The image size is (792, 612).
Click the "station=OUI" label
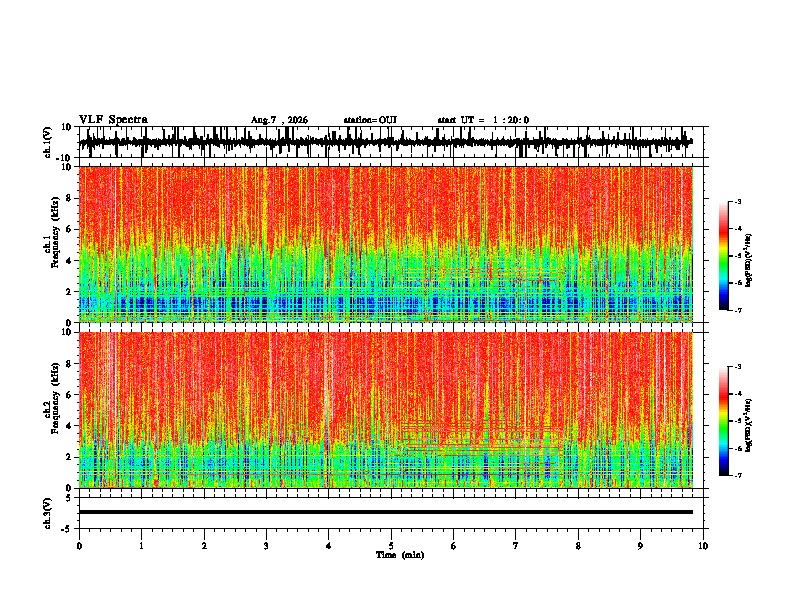point(370,120)
